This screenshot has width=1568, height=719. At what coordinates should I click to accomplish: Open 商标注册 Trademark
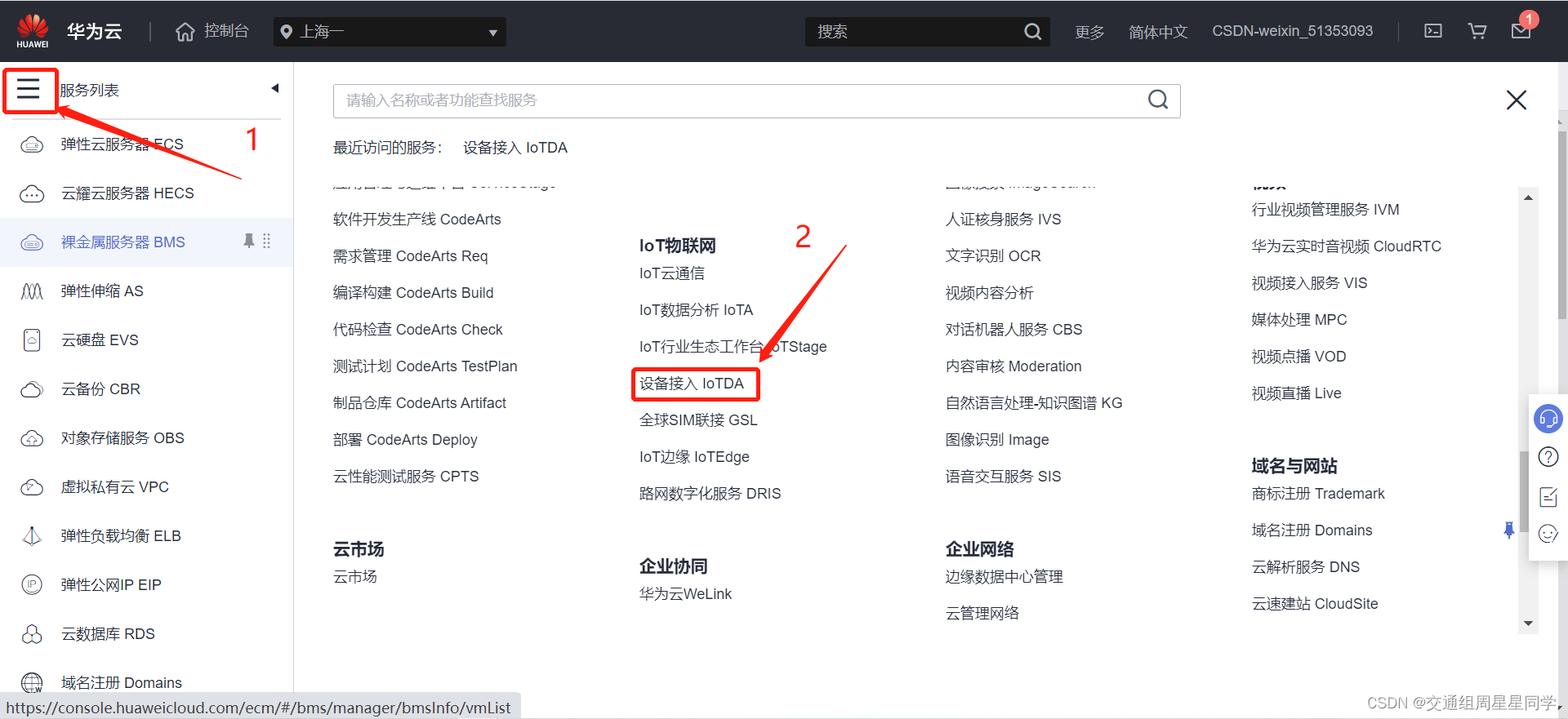1318,494
